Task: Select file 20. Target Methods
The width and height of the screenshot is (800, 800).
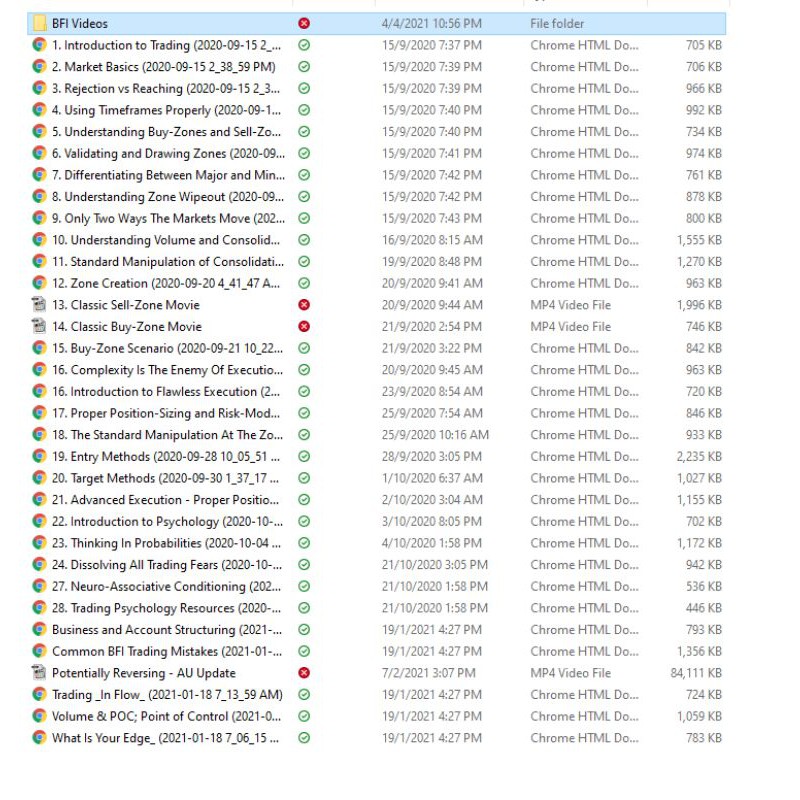Action: click(166, 478)
